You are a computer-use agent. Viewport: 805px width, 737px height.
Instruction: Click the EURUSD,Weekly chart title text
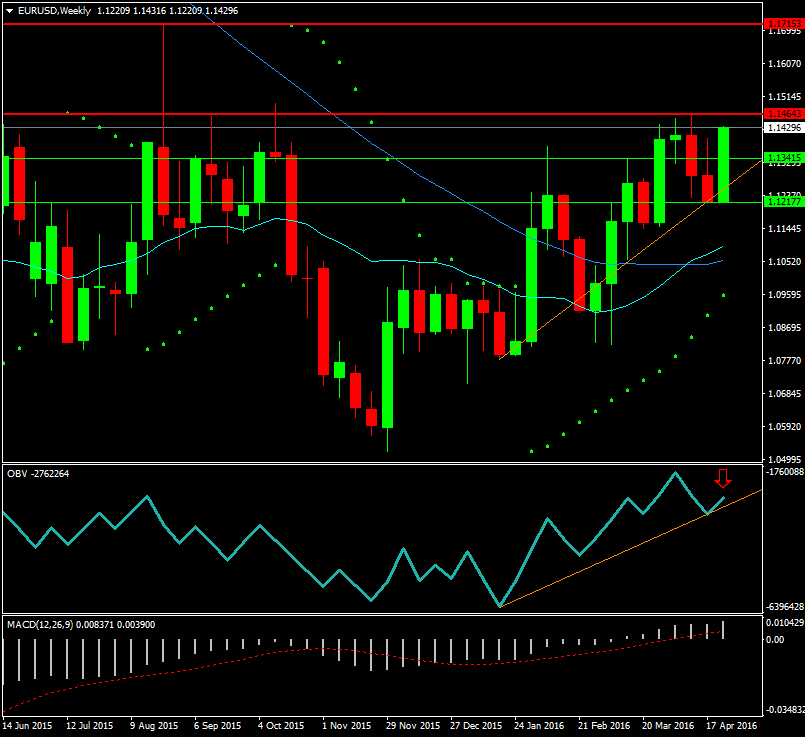(52, 10)
